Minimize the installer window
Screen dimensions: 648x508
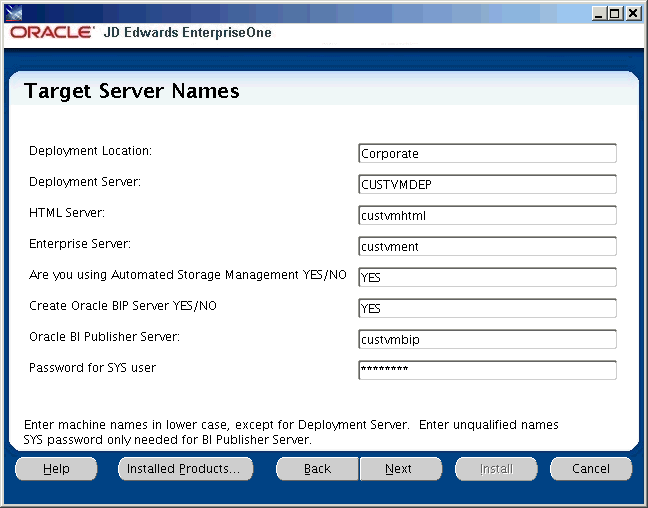[x=598, y=14]
